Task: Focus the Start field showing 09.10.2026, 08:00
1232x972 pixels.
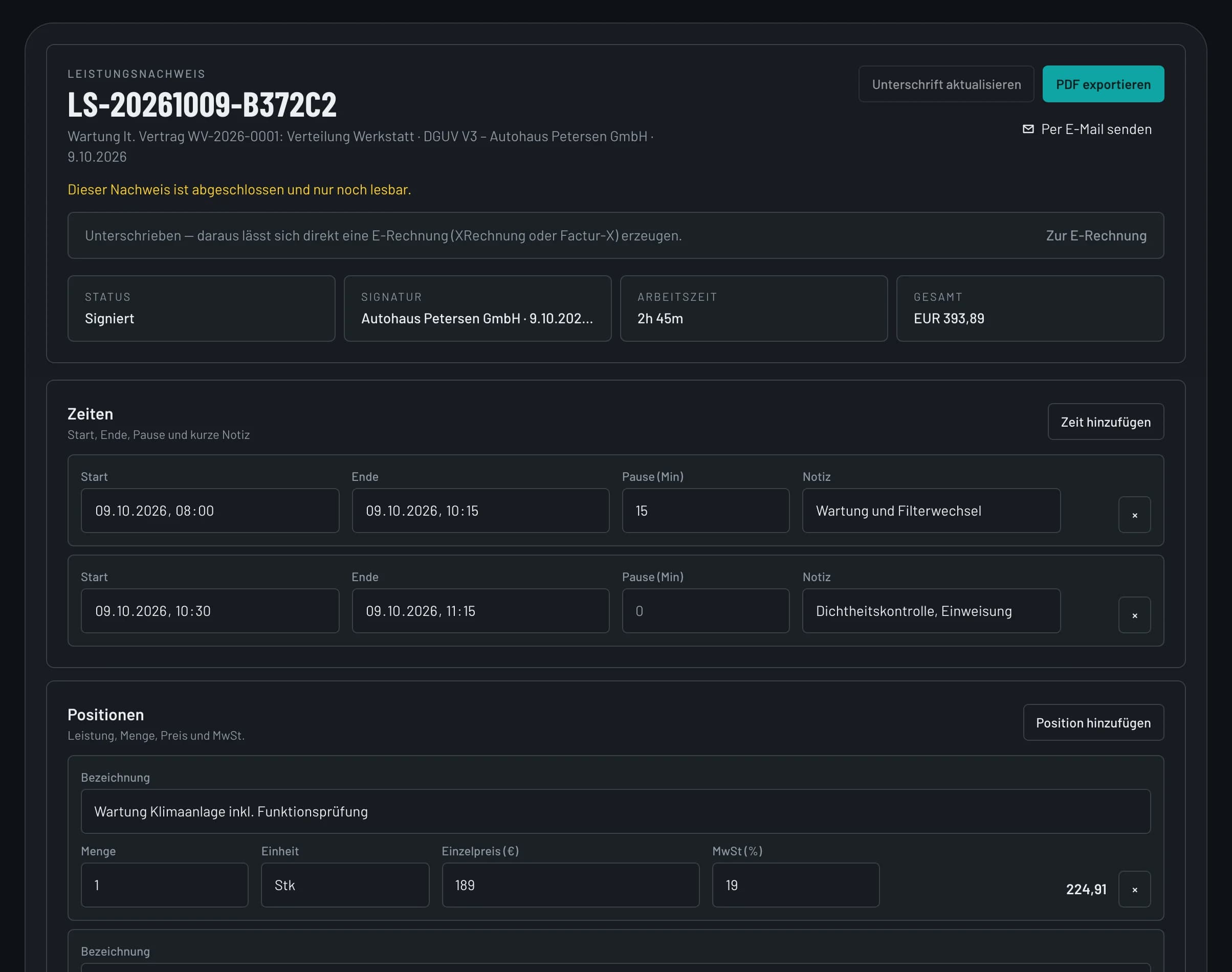Action: click(210, 511)
